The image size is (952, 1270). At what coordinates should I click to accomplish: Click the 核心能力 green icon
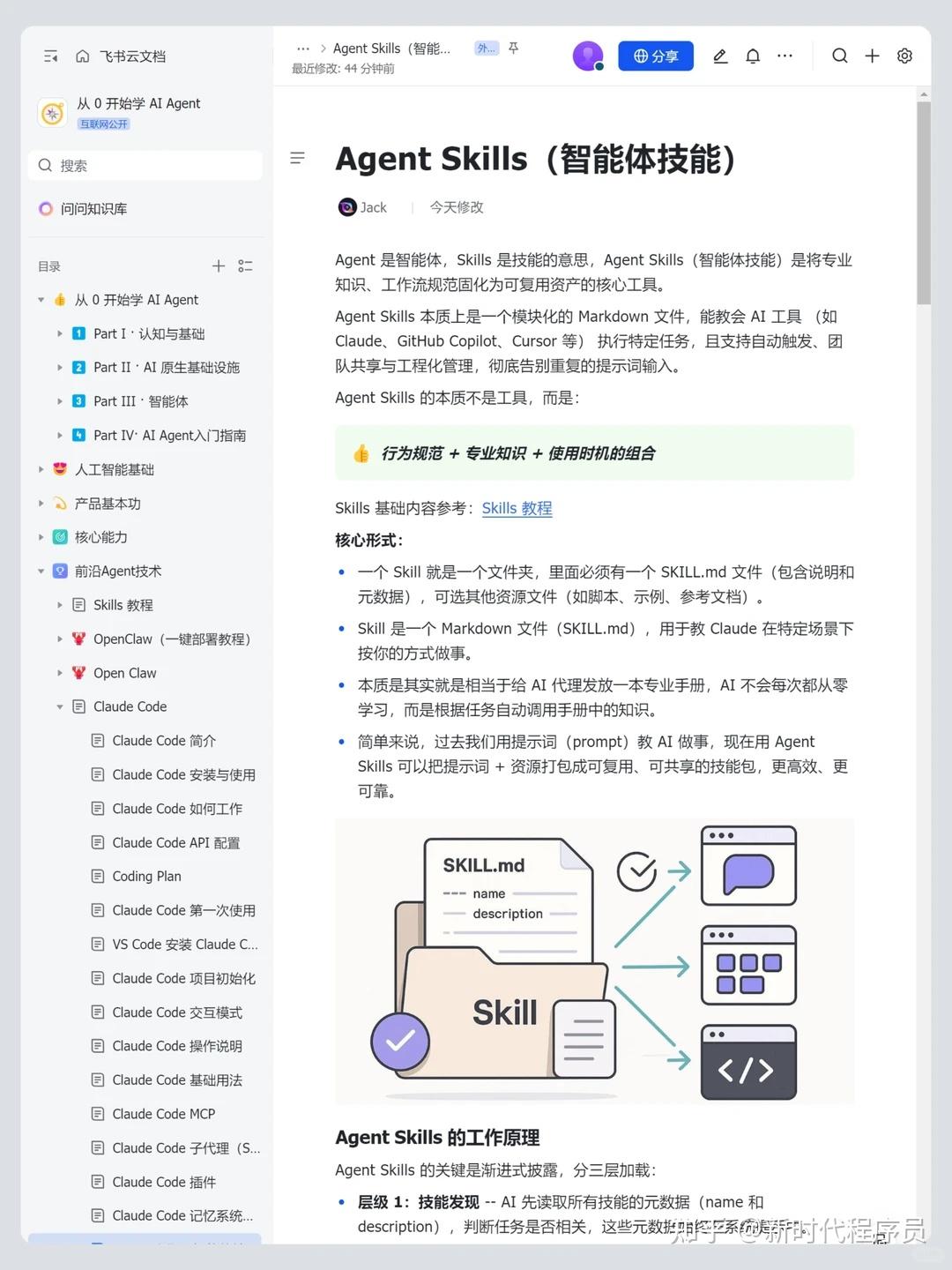(60, 537)
